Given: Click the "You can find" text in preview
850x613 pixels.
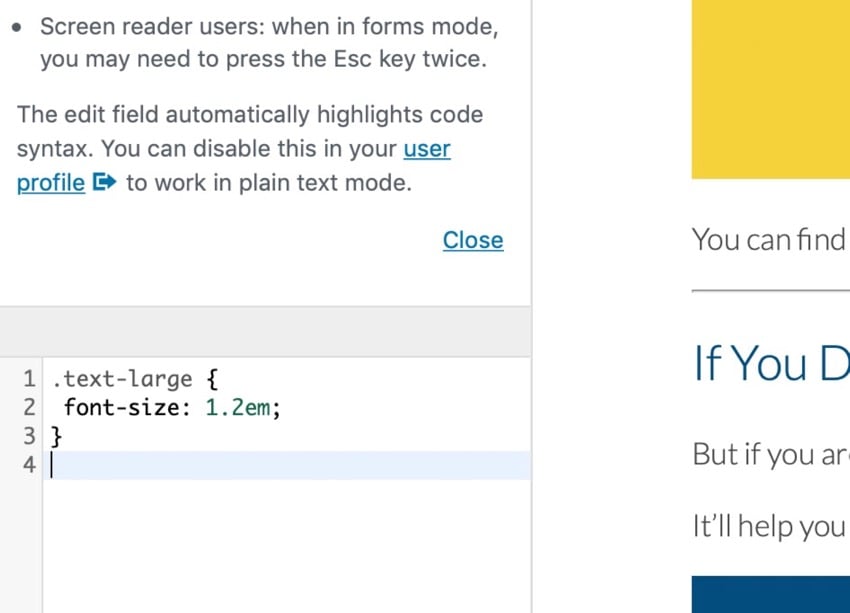Looking at the screenshot, I should coord(768,240).
